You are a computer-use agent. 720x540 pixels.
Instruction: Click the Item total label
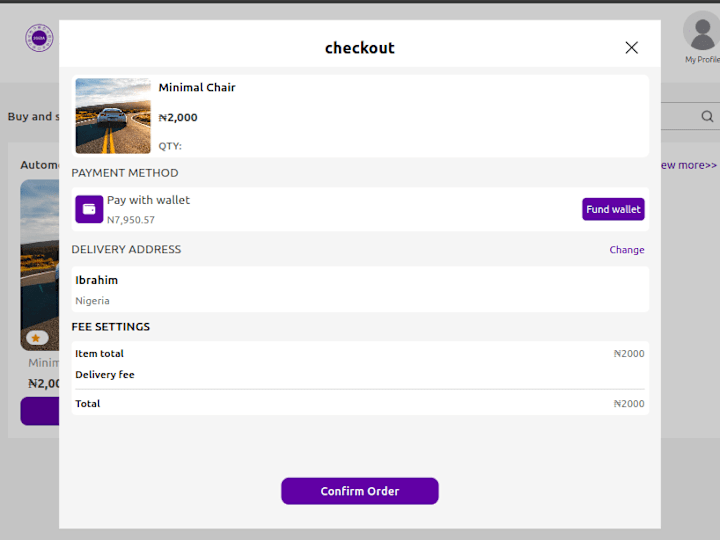pos(99,354)
